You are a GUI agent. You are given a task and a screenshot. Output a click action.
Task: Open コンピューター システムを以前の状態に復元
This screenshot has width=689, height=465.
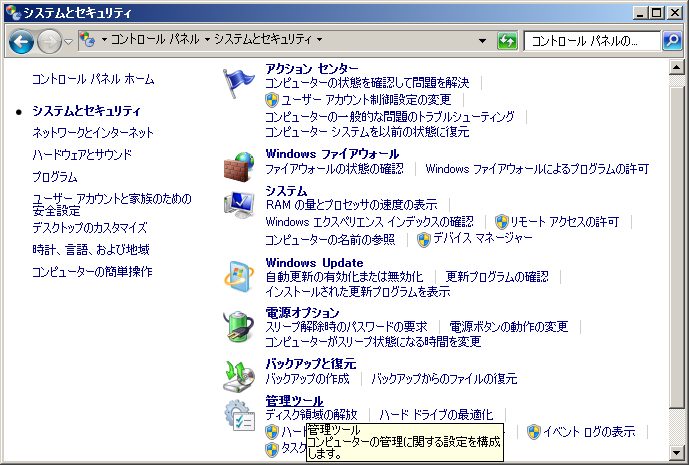[x=367, y=132]
